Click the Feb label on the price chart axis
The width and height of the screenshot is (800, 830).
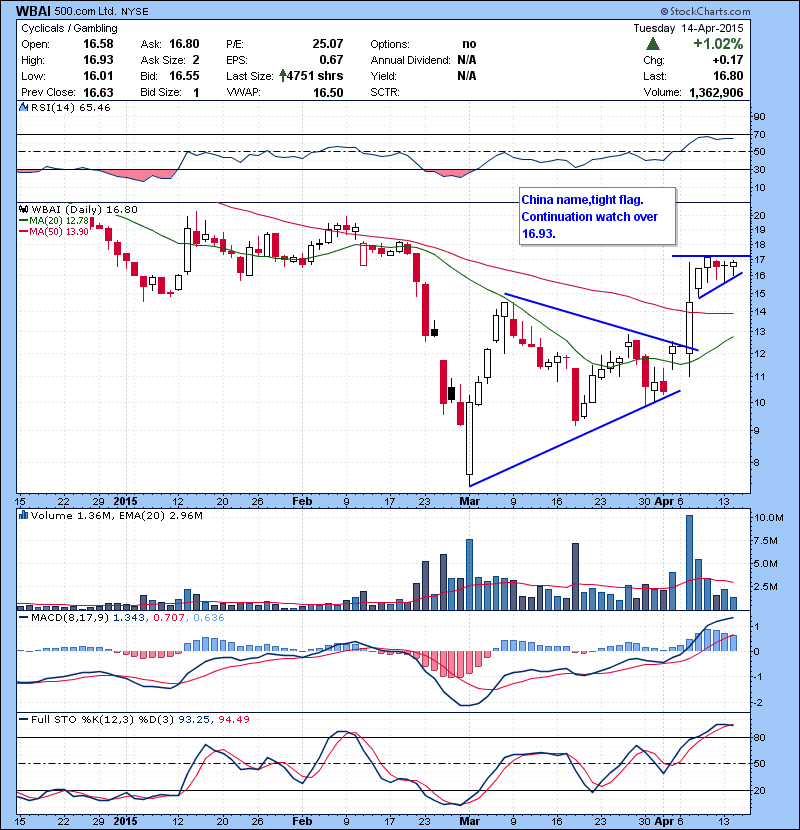[x=302, y=501]
